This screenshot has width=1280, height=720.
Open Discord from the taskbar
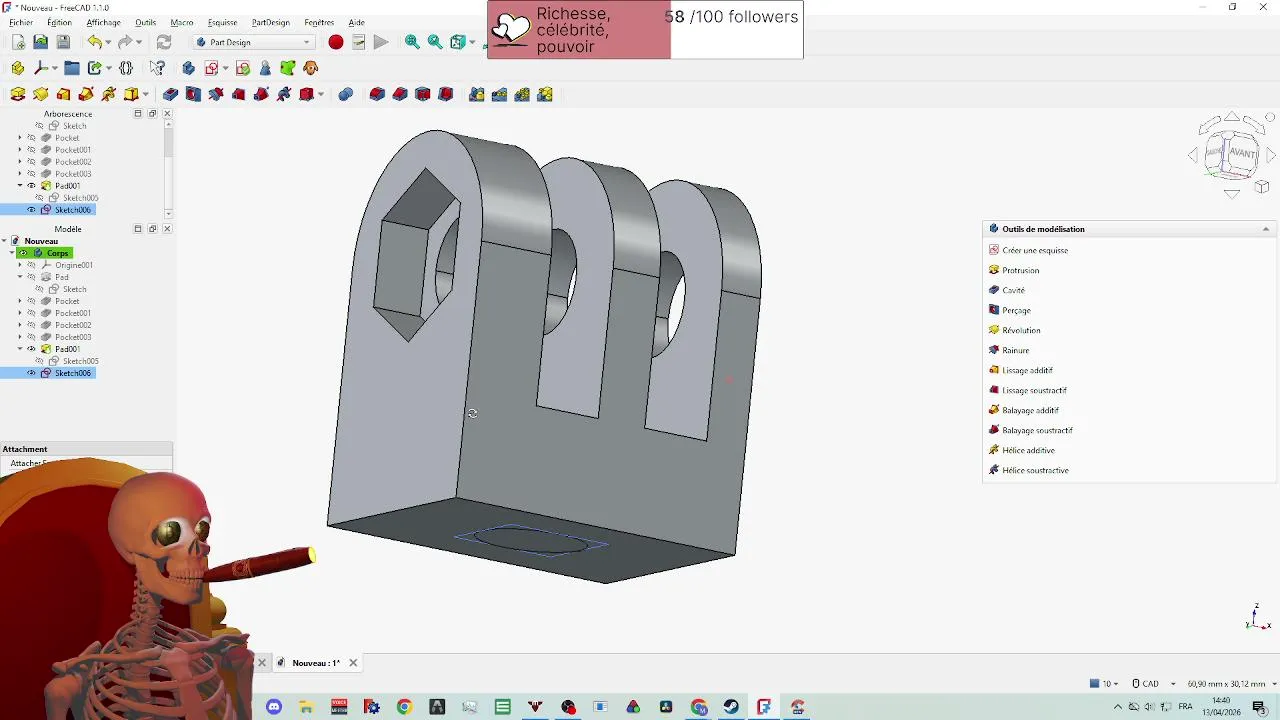(274, 707)
